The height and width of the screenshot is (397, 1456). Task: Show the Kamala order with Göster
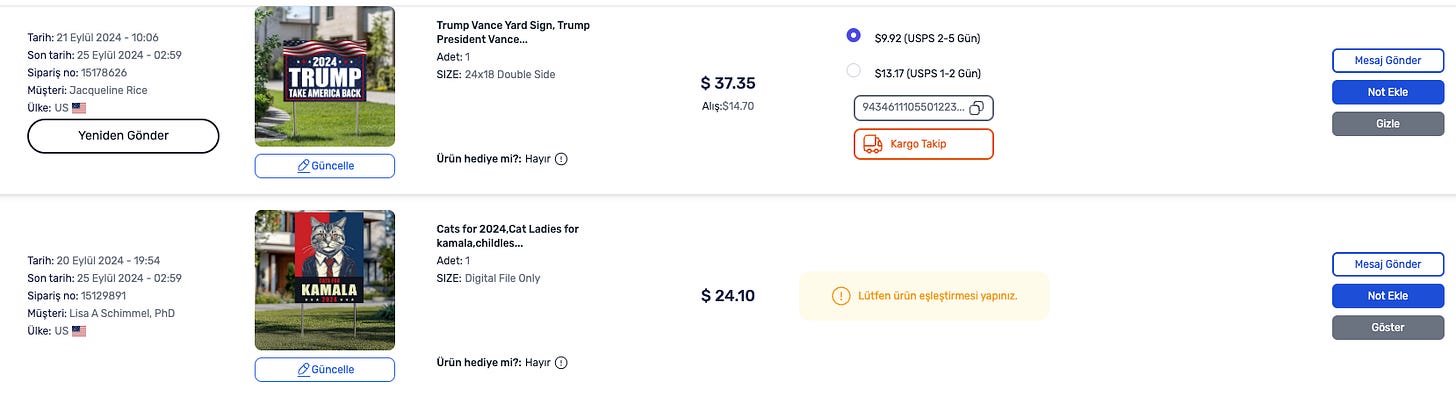(1388, 328)
